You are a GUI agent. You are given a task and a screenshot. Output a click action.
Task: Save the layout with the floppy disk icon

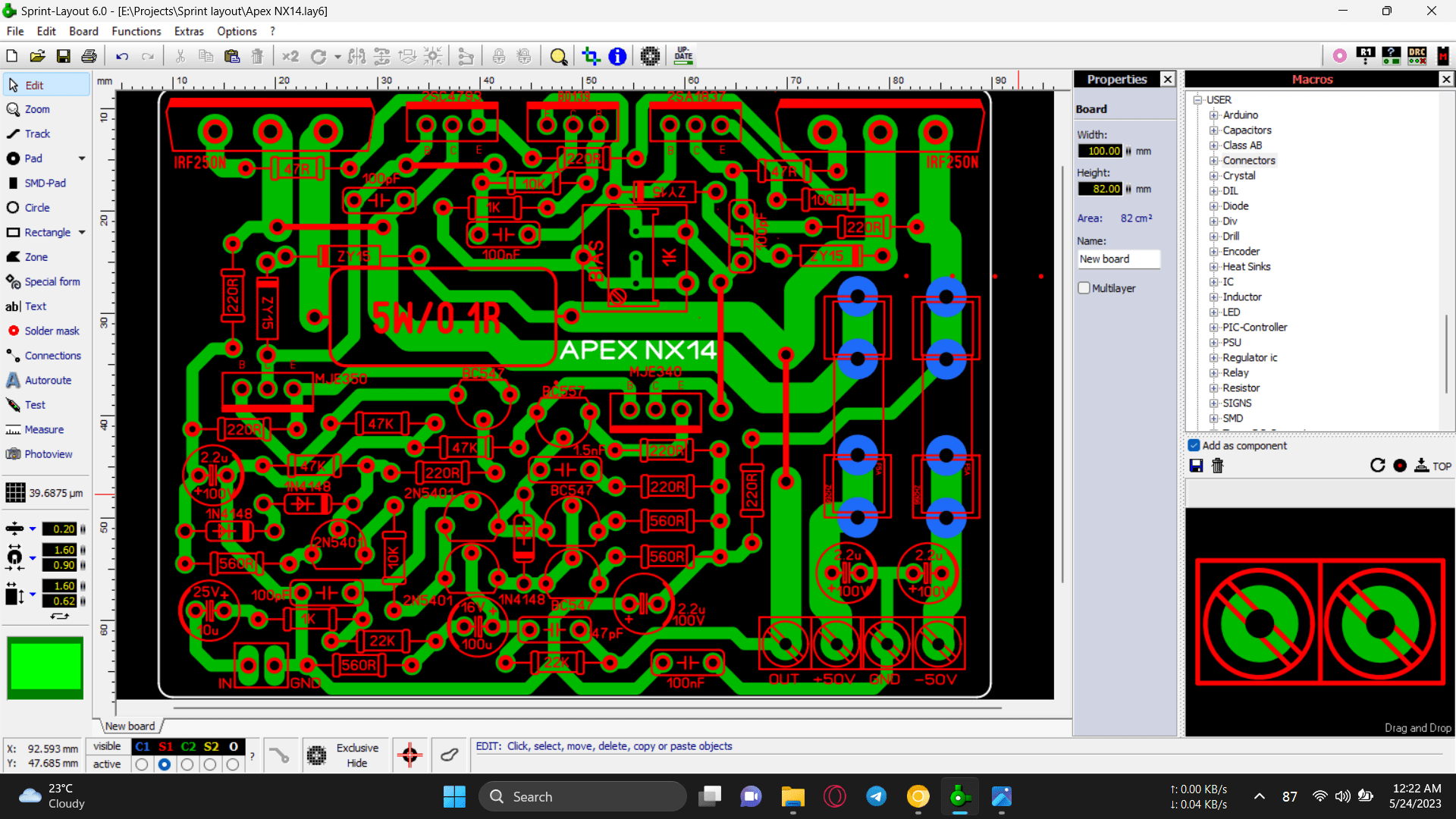click(x=64, y=56)
